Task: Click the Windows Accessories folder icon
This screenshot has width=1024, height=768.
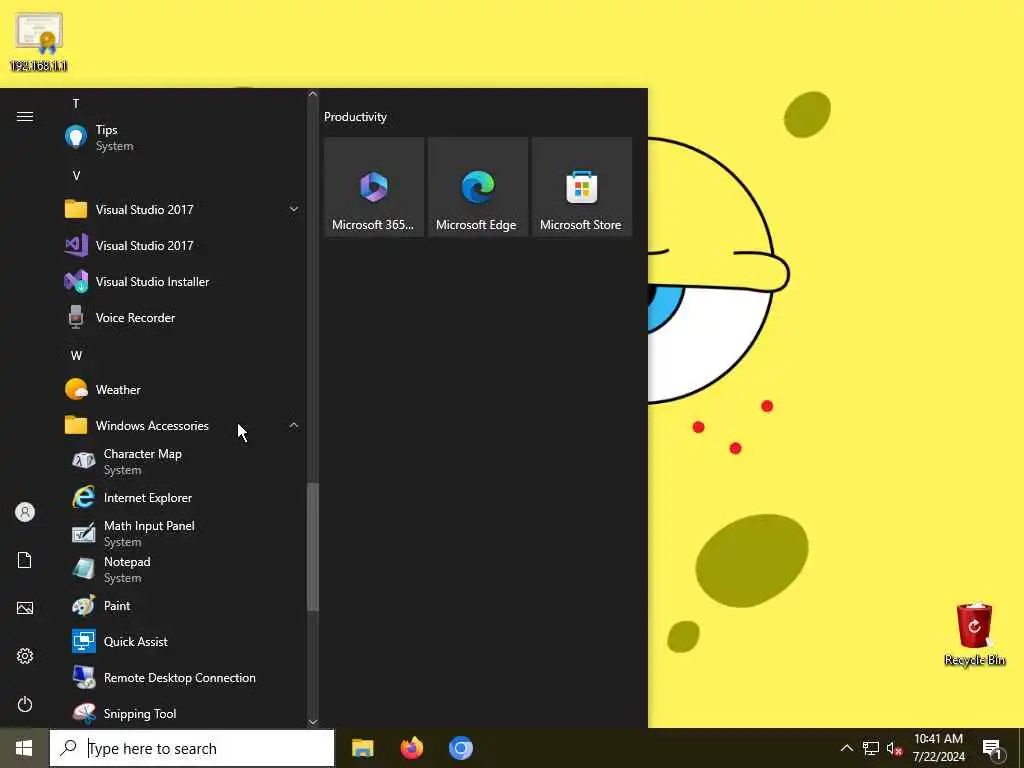Action: pos(76,425)
